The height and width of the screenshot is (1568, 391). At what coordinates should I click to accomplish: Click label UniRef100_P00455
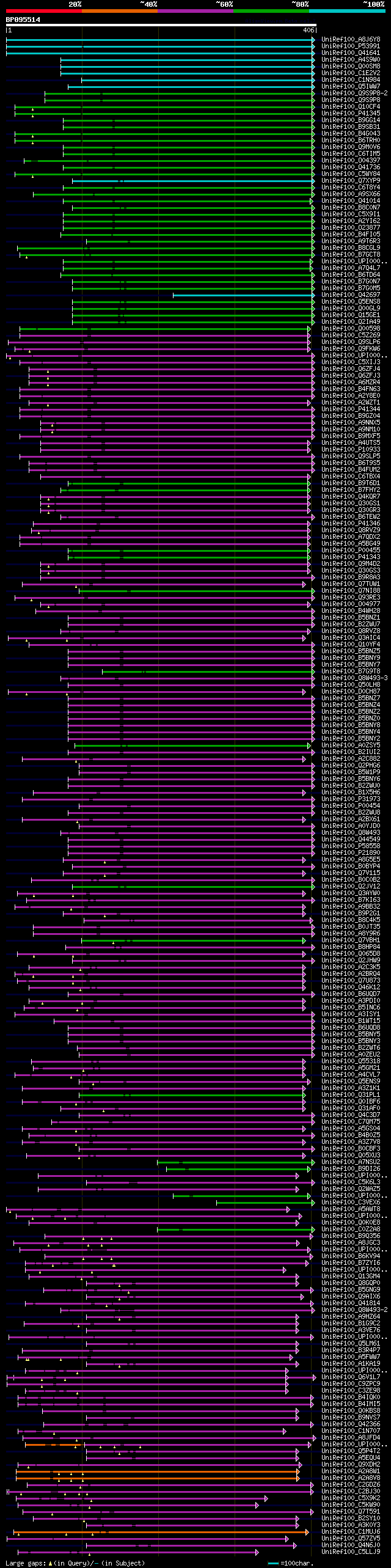pyautogui.click(x=351, y=551)
